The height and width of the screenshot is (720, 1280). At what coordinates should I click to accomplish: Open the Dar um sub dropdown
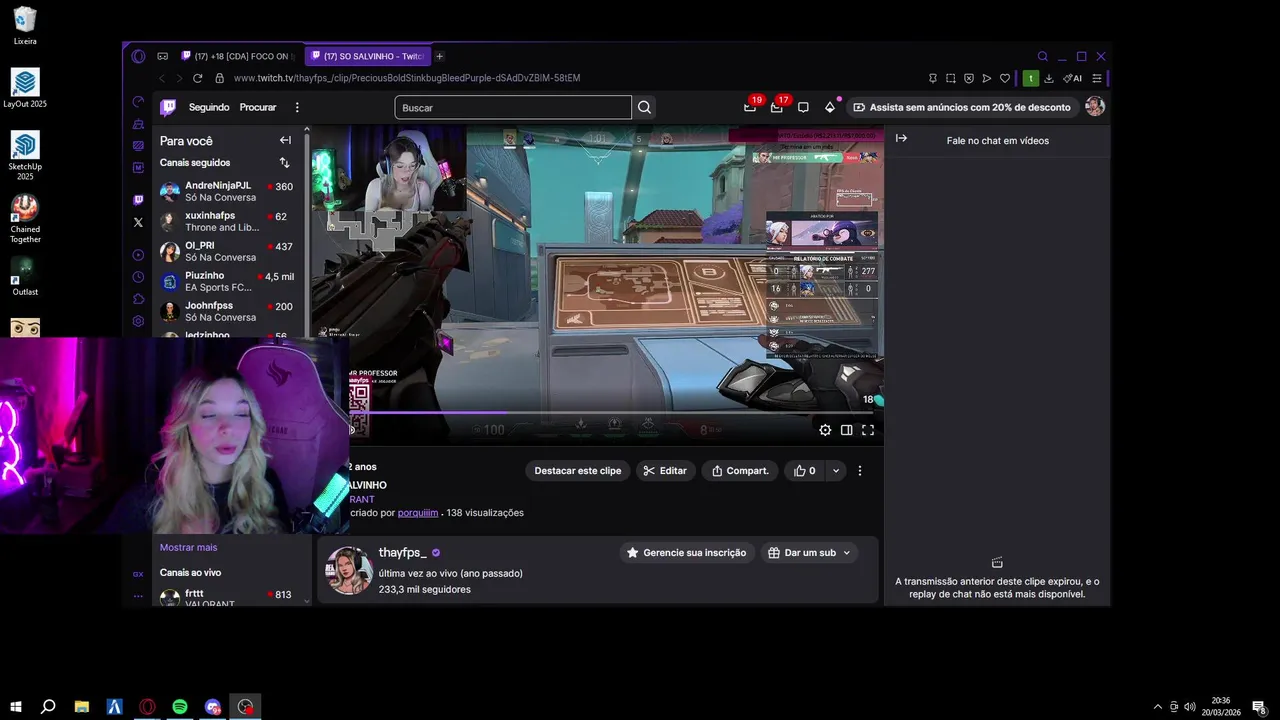pos(810,552)
